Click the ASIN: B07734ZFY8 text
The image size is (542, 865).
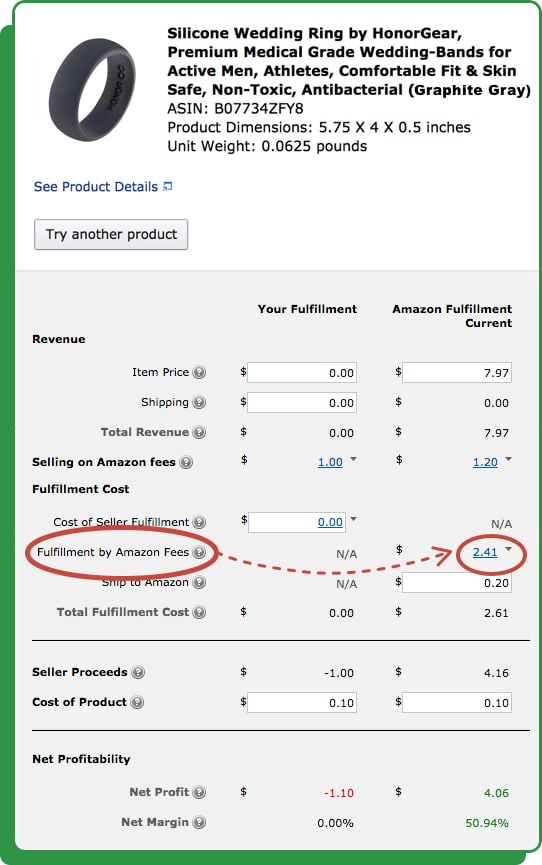click(x=235, y=109)
